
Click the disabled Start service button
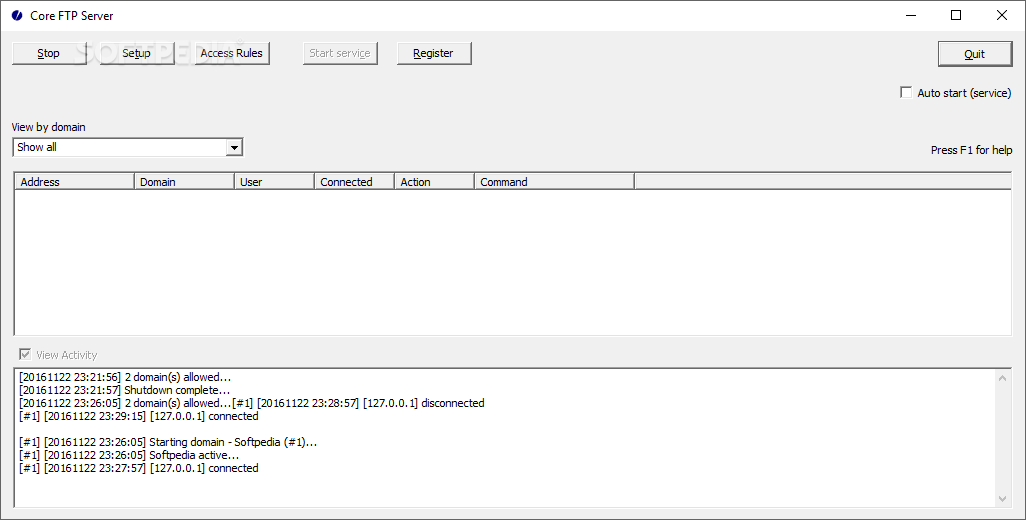click(340, 54)
